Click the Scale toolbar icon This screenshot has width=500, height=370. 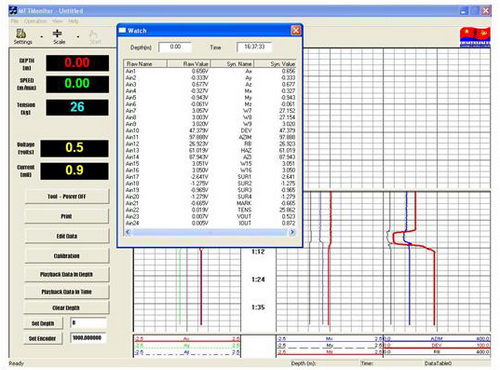click(58, 36)
